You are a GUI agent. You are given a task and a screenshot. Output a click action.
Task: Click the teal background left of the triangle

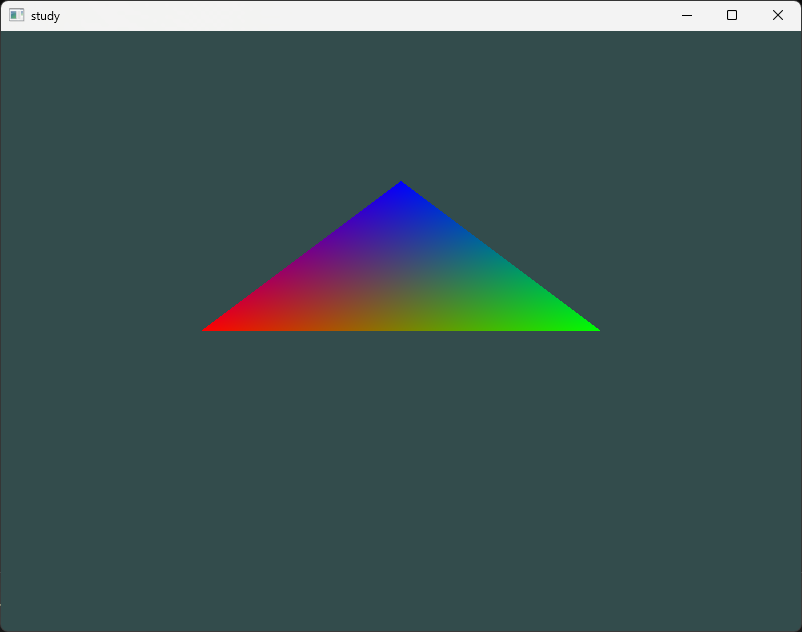click(120, 280)
